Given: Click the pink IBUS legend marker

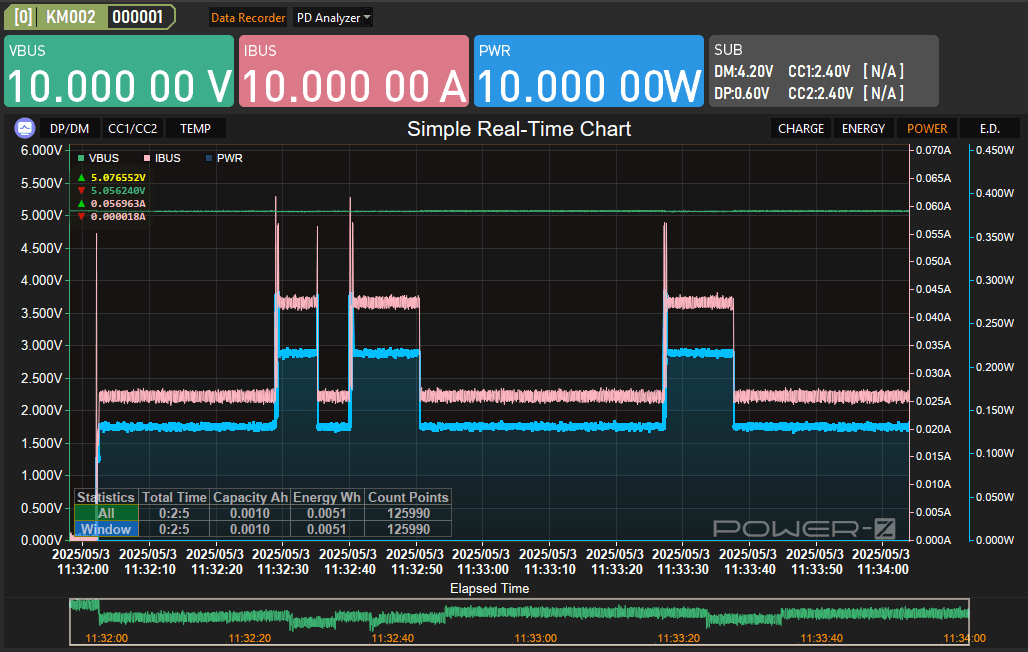Looking at the screenshot, I should pyautogui.click(x=146, y=158).
